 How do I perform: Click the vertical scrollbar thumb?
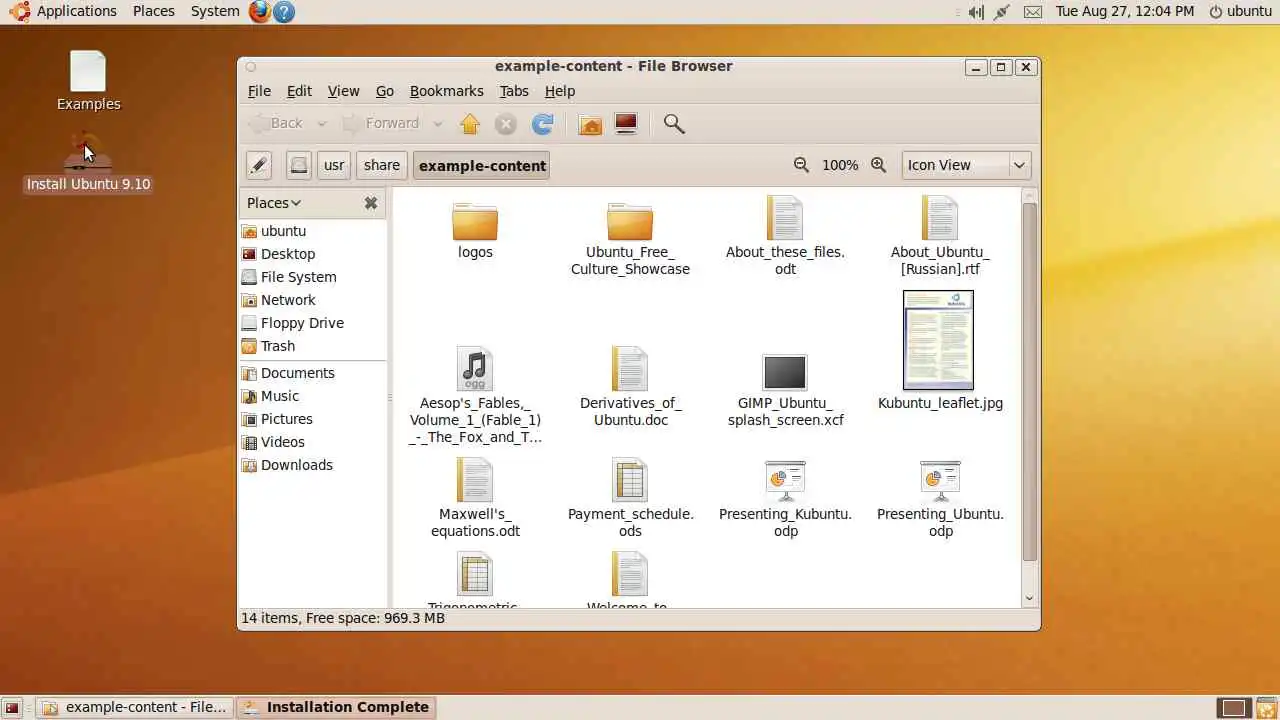point(1030,381)
